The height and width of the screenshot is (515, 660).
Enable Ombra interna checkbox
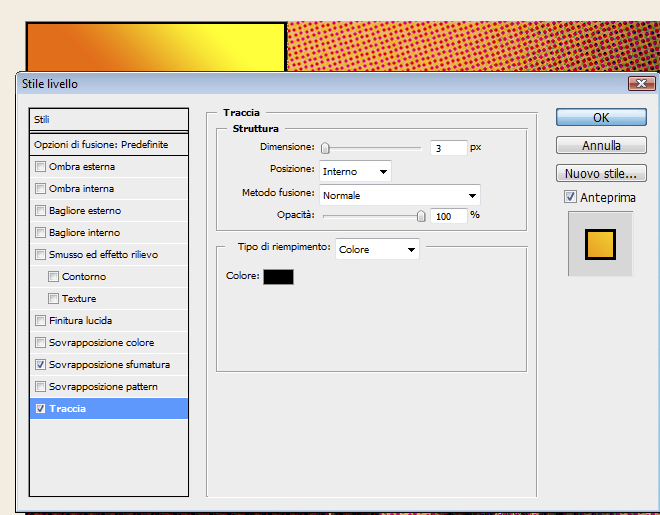click(x=40, y=188)
